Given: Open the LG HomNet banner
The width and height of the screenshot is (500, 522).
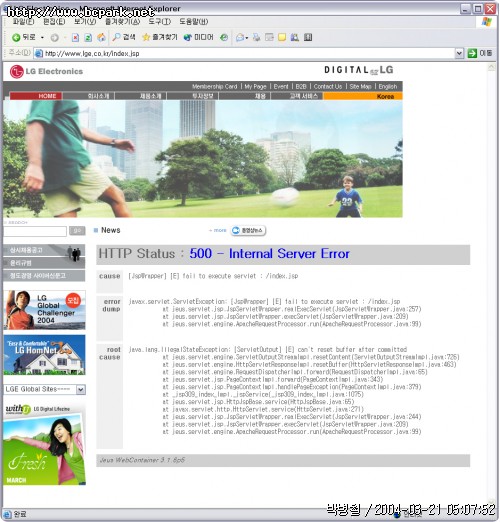Looking at the screenshot, I should point(44,355).
